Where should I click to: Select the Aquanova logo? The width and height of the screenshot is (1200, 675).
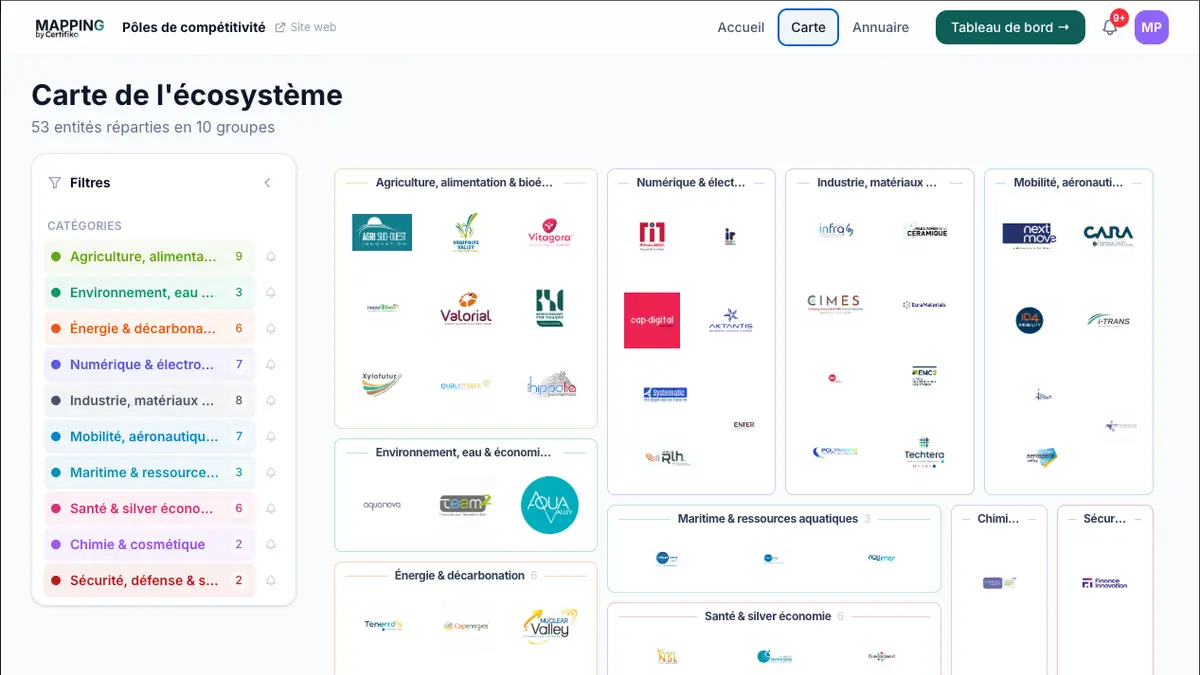coord(382,505)
